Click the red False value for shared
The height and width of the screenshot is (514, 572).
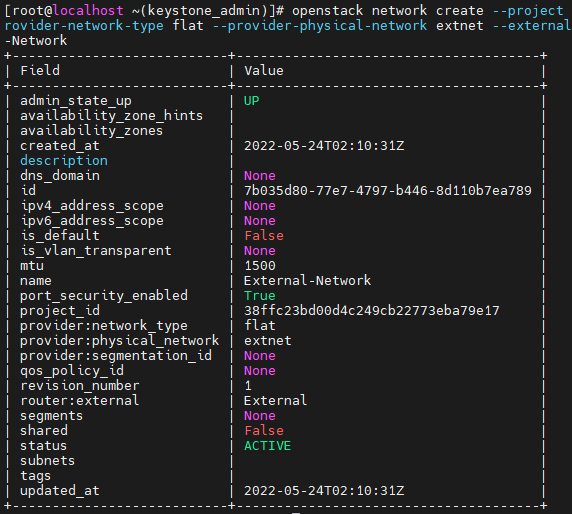[264, 430]
